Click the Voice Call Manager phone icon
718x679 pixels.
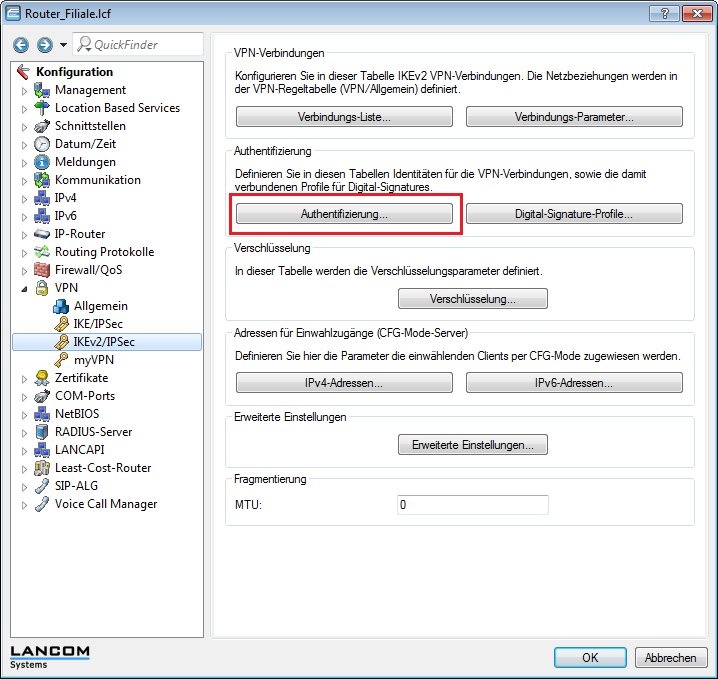(x=42, y=504)
